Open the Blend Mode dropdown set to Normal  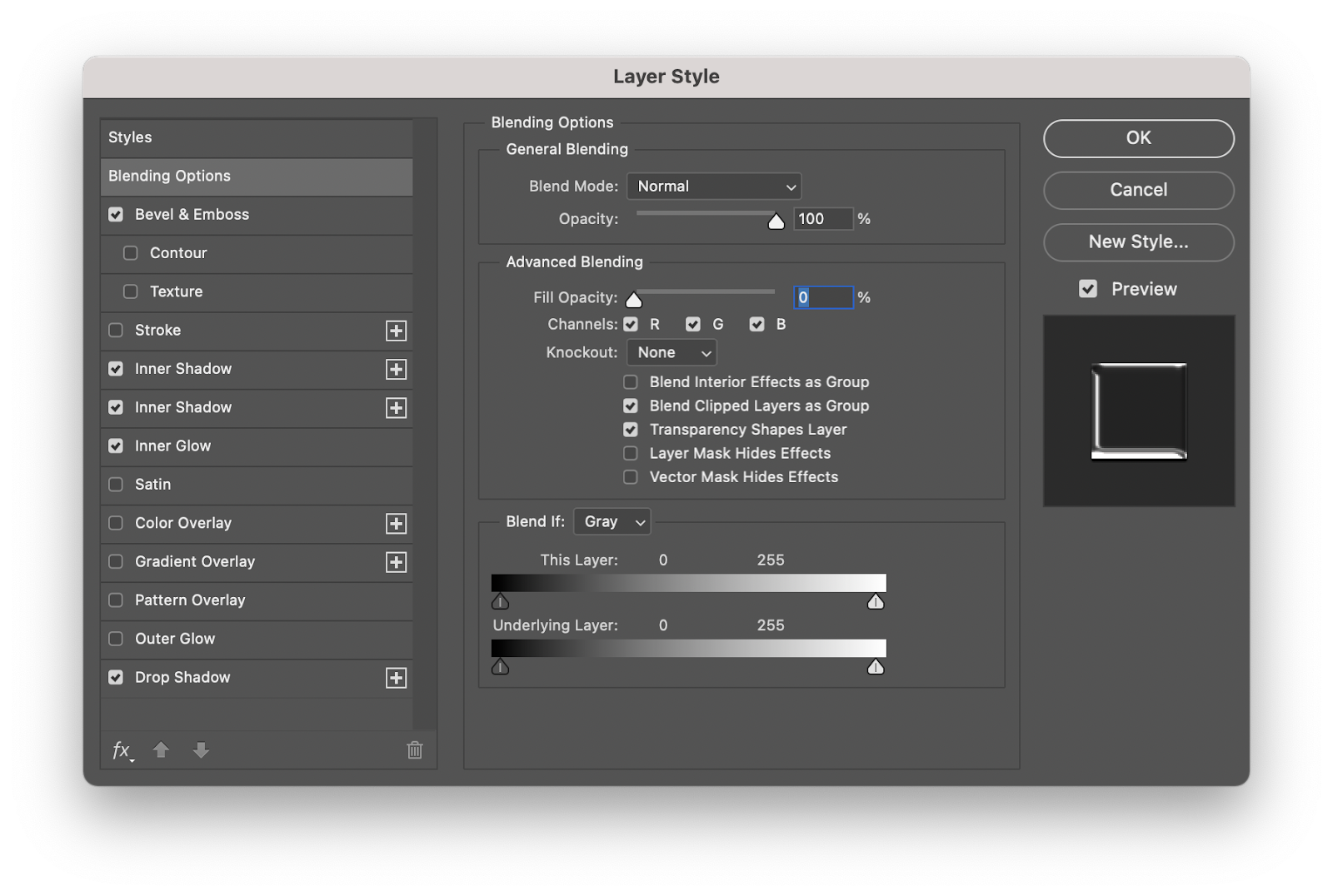click(714, 187)
